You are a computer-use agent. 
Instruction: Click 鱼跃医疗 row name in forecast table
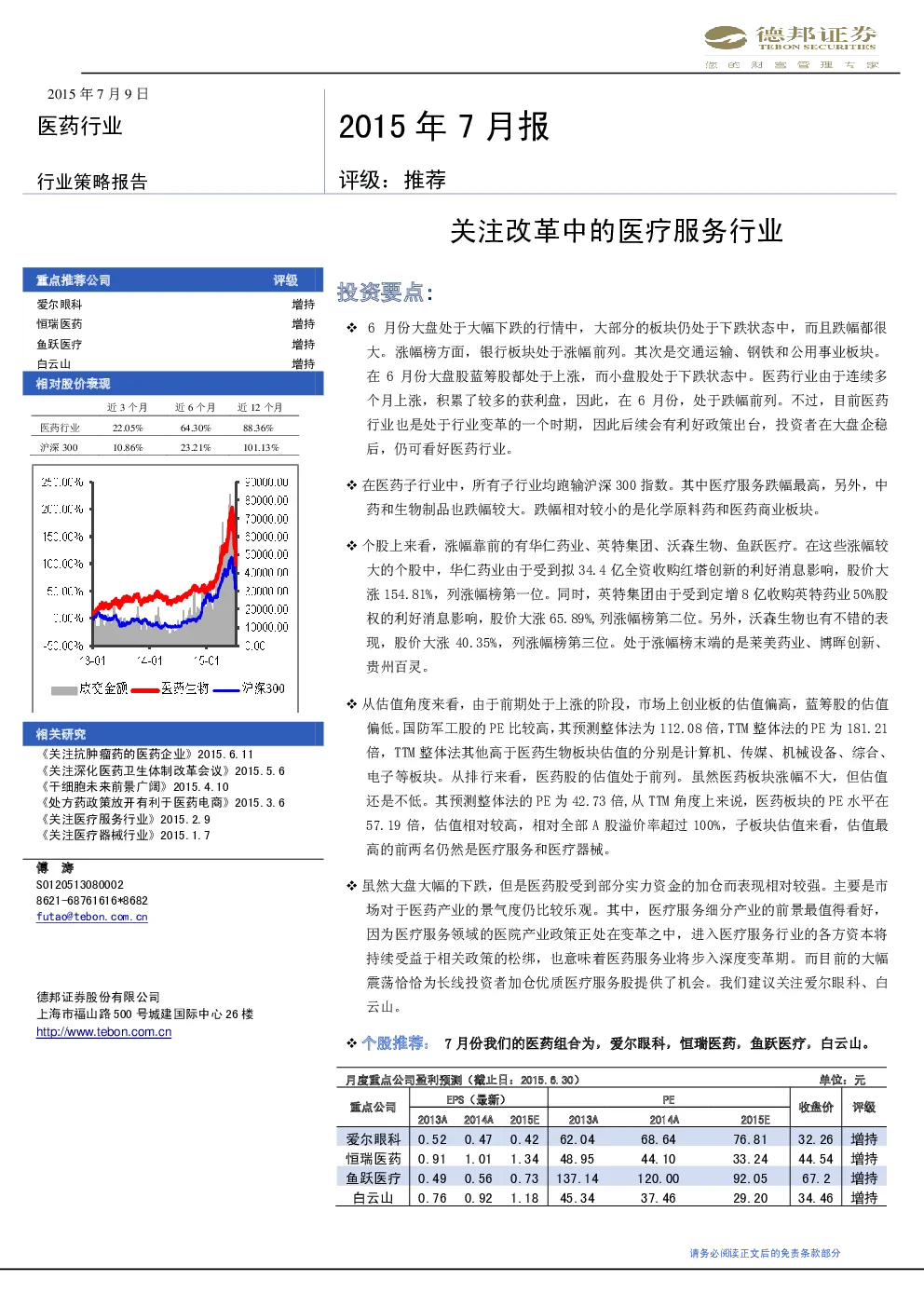click(x=374, y=1178)
